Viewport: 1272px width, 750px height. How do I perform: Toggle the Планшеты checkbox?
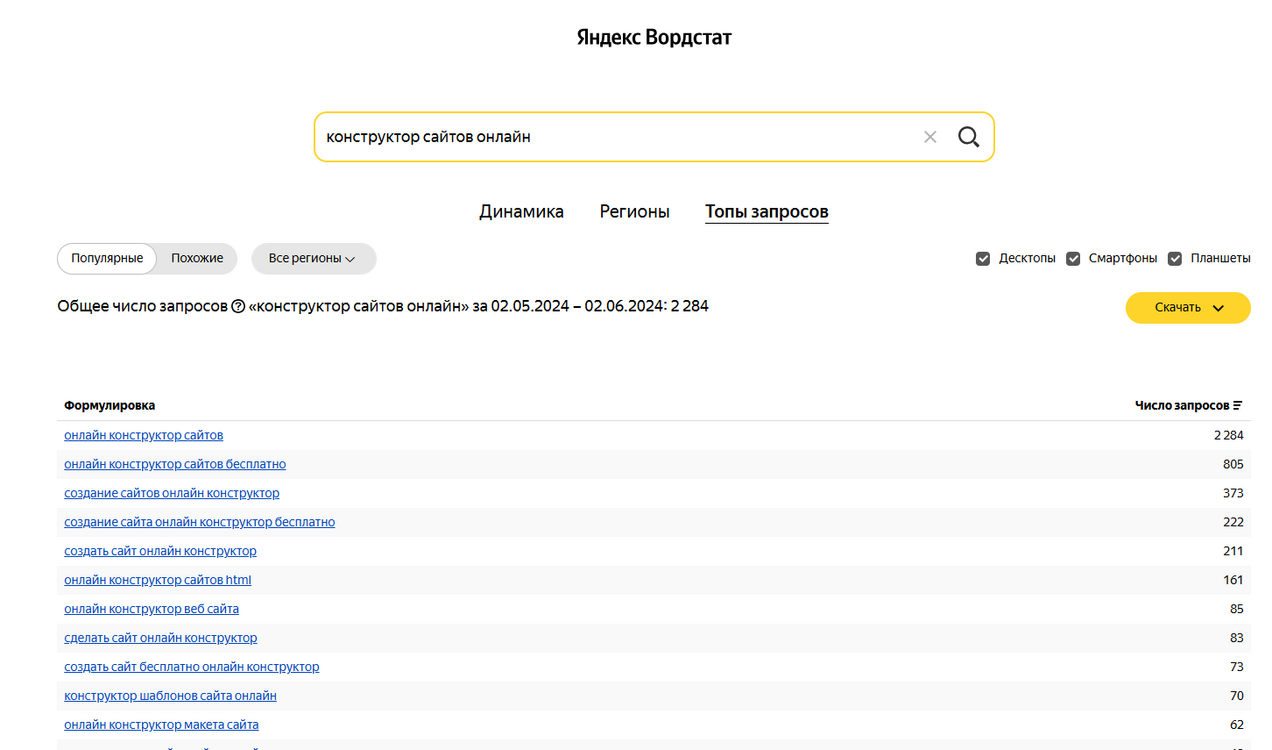click(1175, 258)
